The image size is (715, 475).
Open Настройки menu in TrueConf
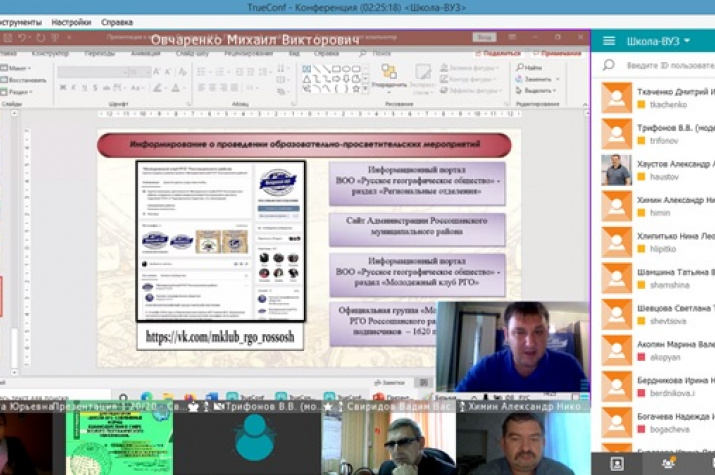coord(71,22)
